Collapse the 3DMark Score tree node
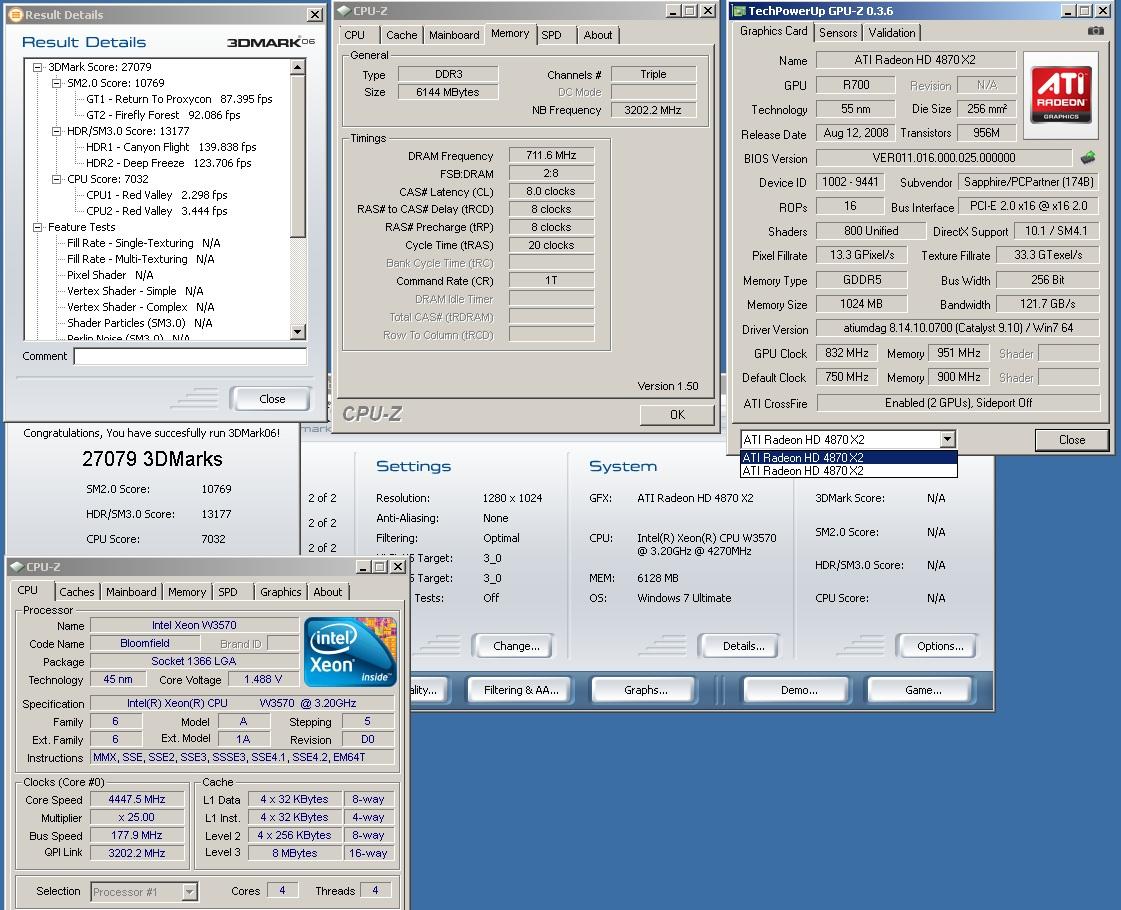Viewport: 1121px width, 910px height. tap(37, 67)
